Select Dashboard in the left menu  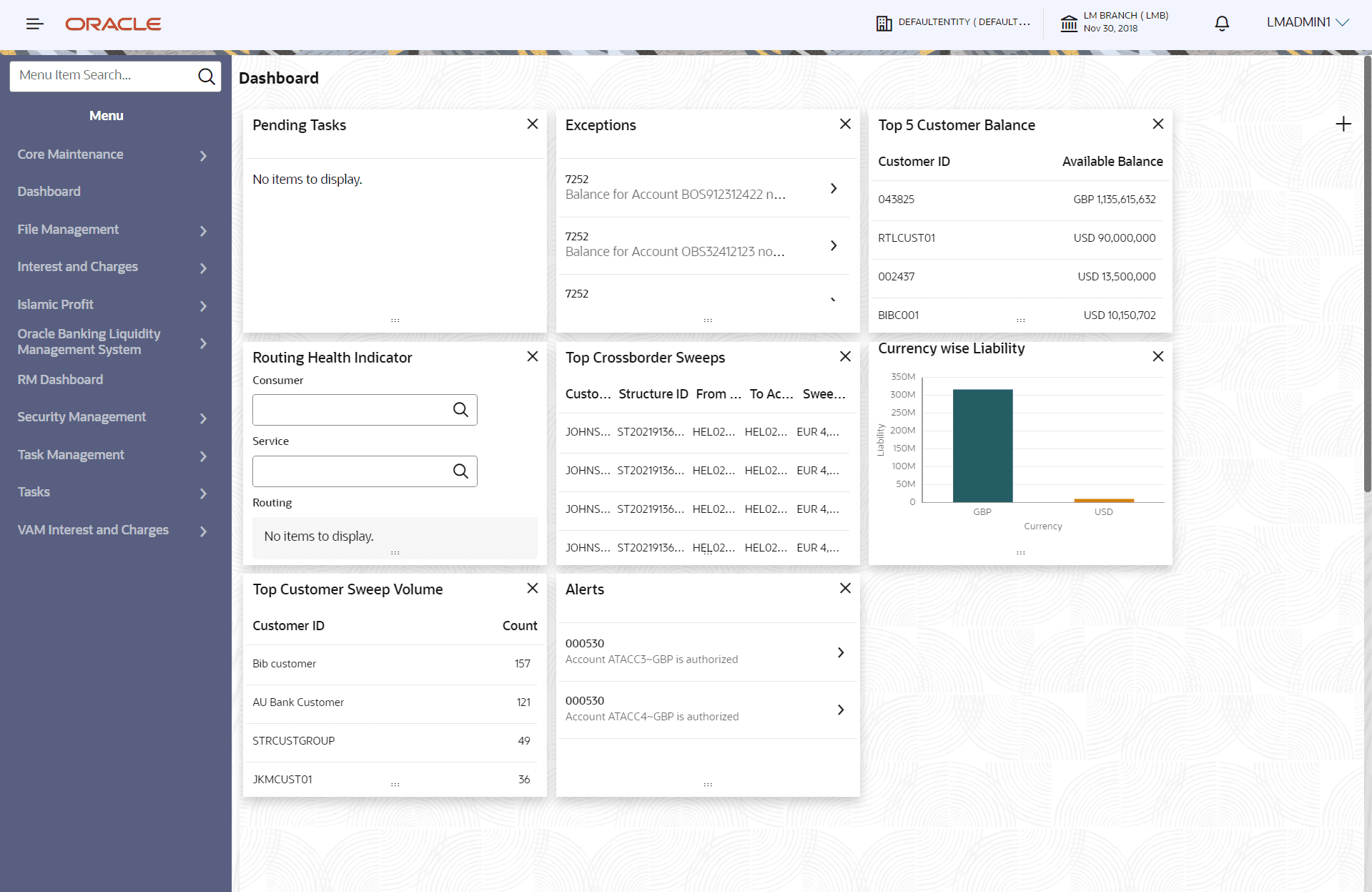coord(49,192)
